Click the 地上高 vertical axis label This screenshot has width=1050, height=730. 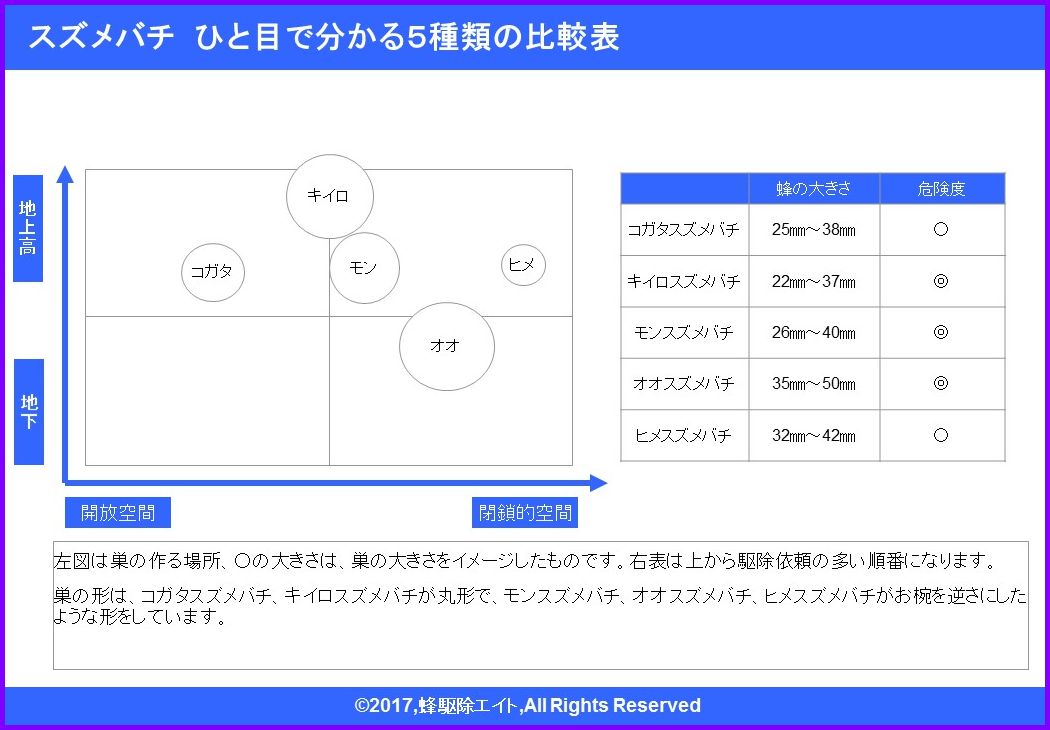coord(29,228)
